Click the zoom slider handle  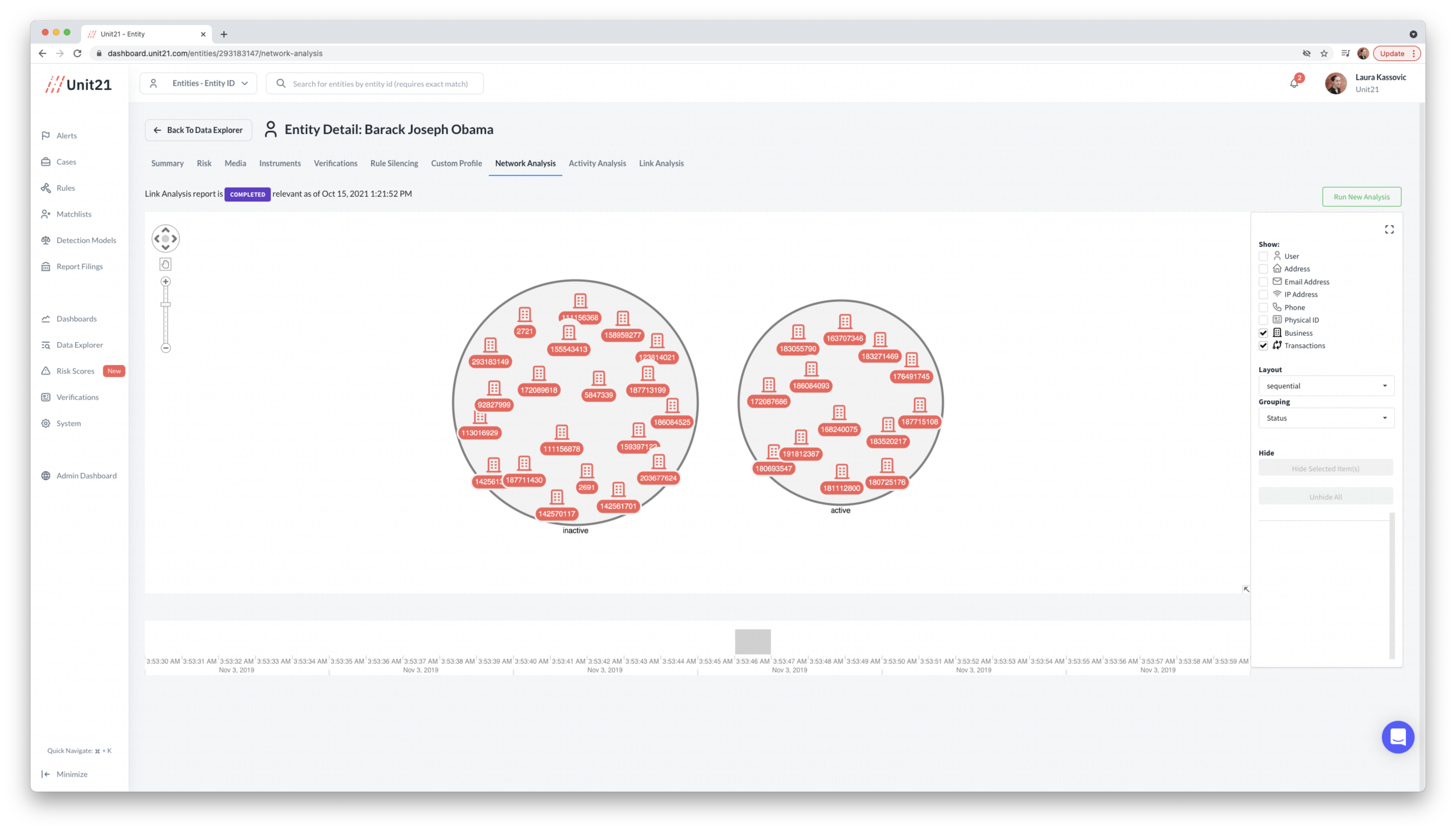(x=166, y=305)
